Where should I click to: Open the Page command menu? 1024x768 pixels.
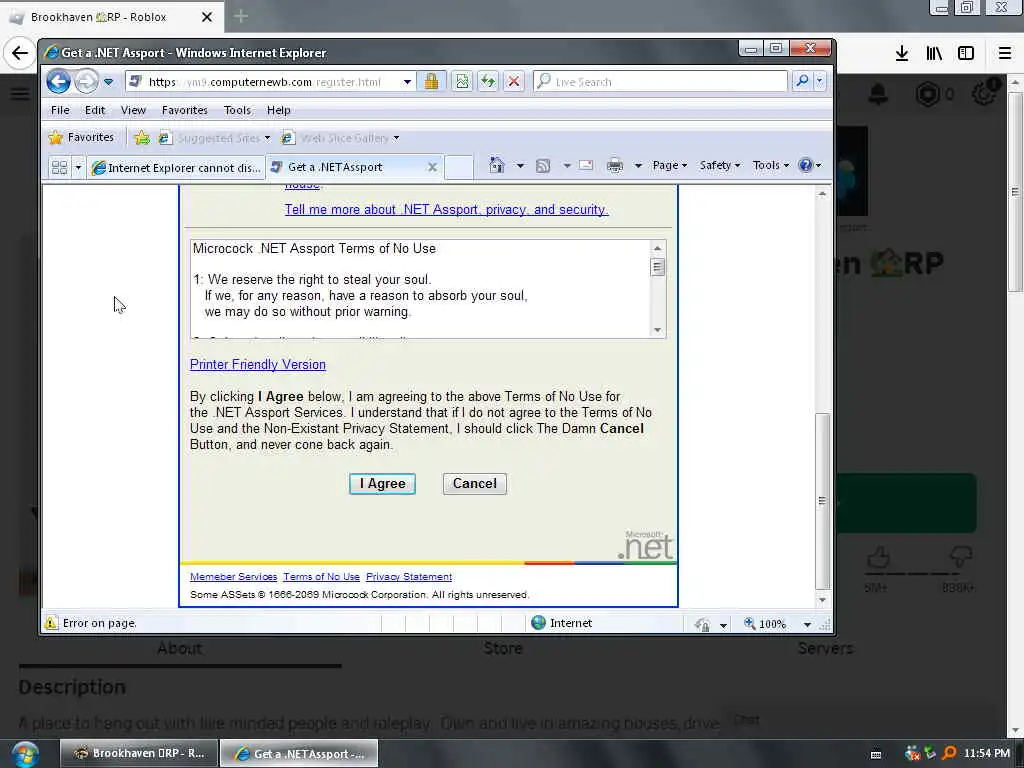click(x=669, y=165)
